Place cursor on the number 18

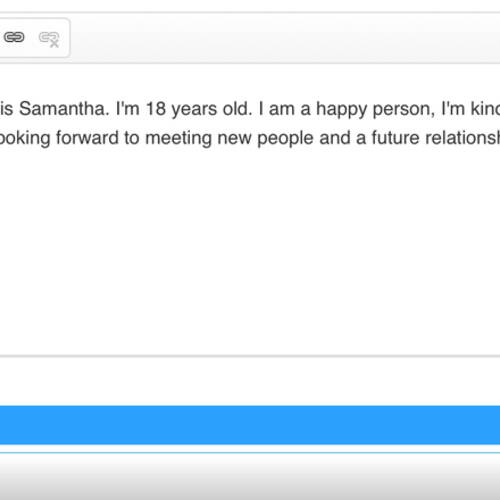point(156,109)
